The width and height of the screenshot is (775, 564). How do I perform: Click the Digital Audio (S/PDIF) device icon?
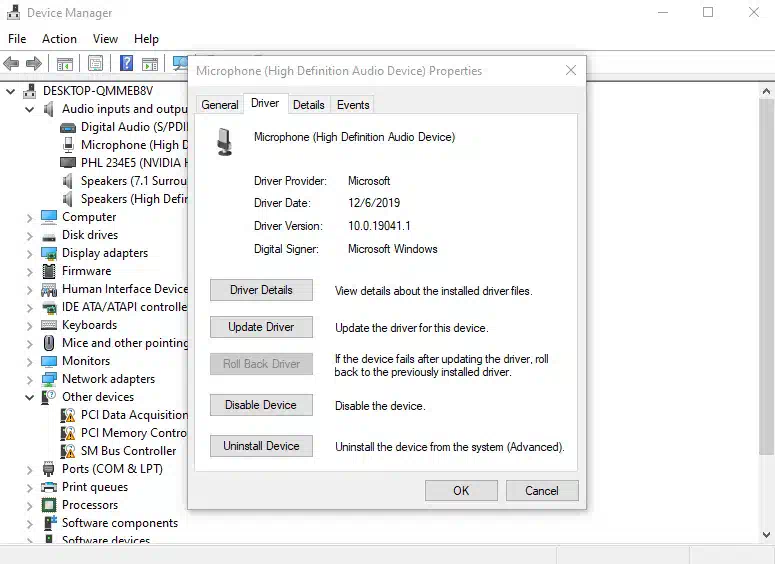tap(68, 128)
